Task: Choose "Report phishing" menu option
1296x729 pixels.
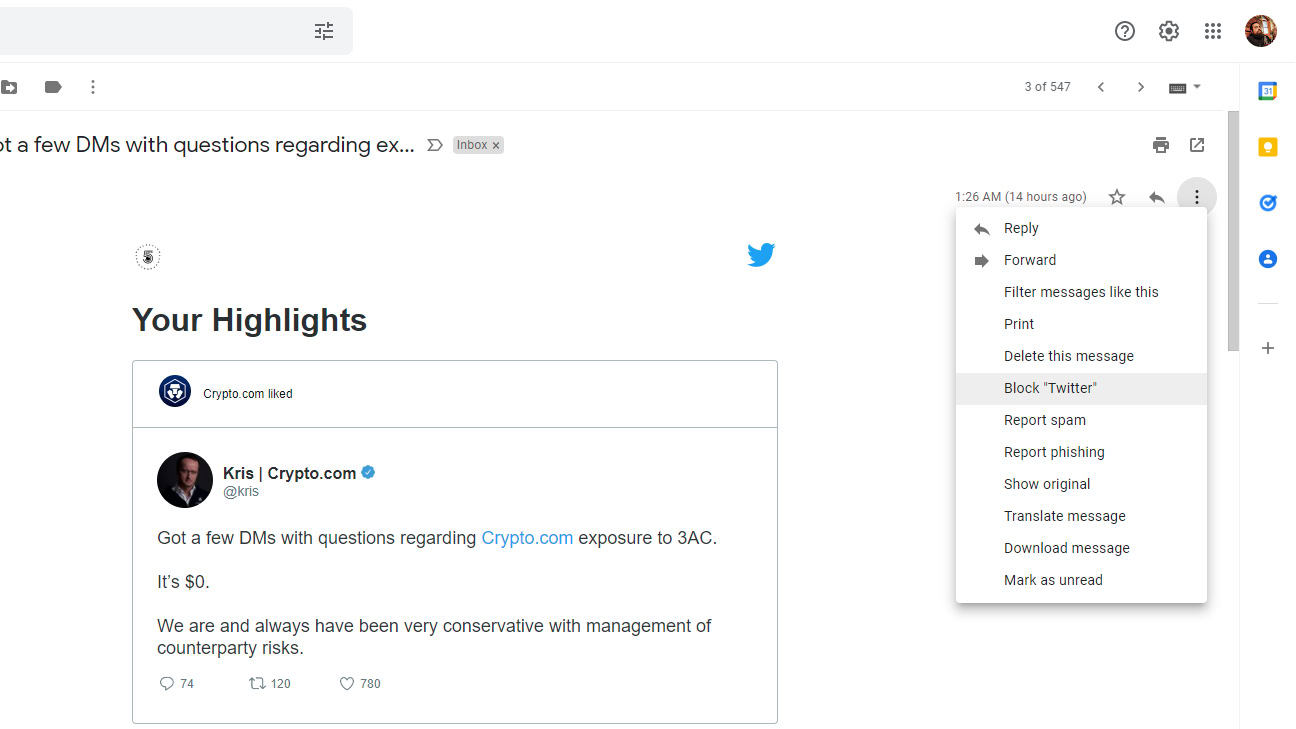Action: click(x=1054, y=452)
